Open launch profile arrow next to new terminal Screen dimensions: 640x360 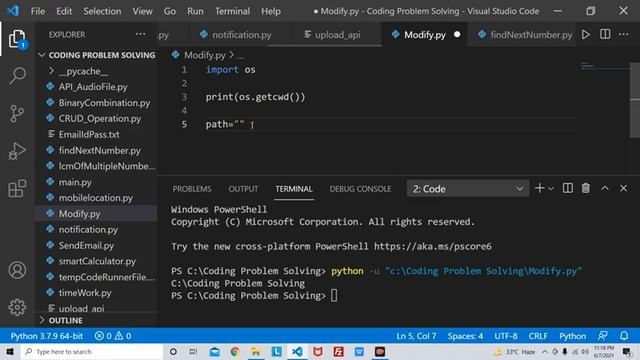(x=551, y=189)
